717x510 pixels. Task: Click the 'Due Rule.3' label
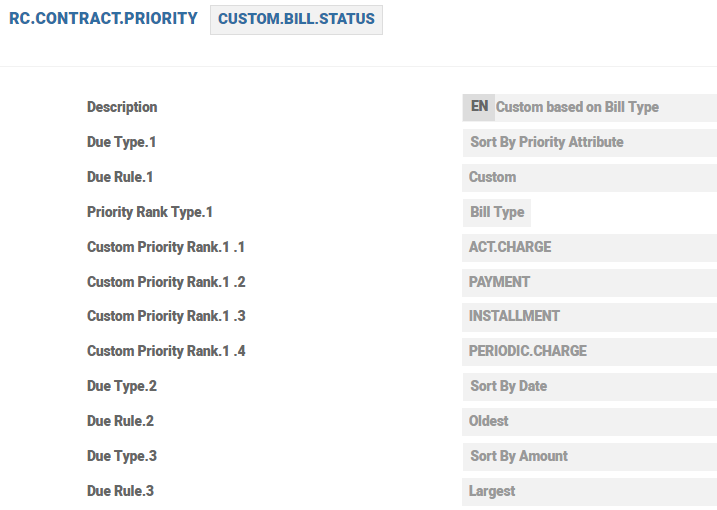coord(120,491)
